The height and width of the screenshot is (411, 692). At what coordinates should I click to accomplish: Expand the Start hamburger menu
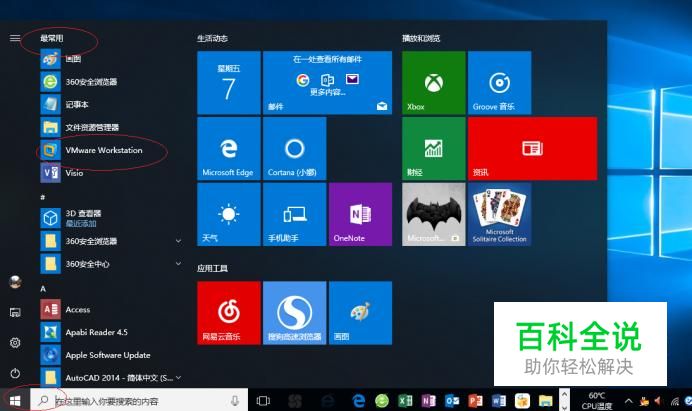pyautogui.click(x=15, y=38)
